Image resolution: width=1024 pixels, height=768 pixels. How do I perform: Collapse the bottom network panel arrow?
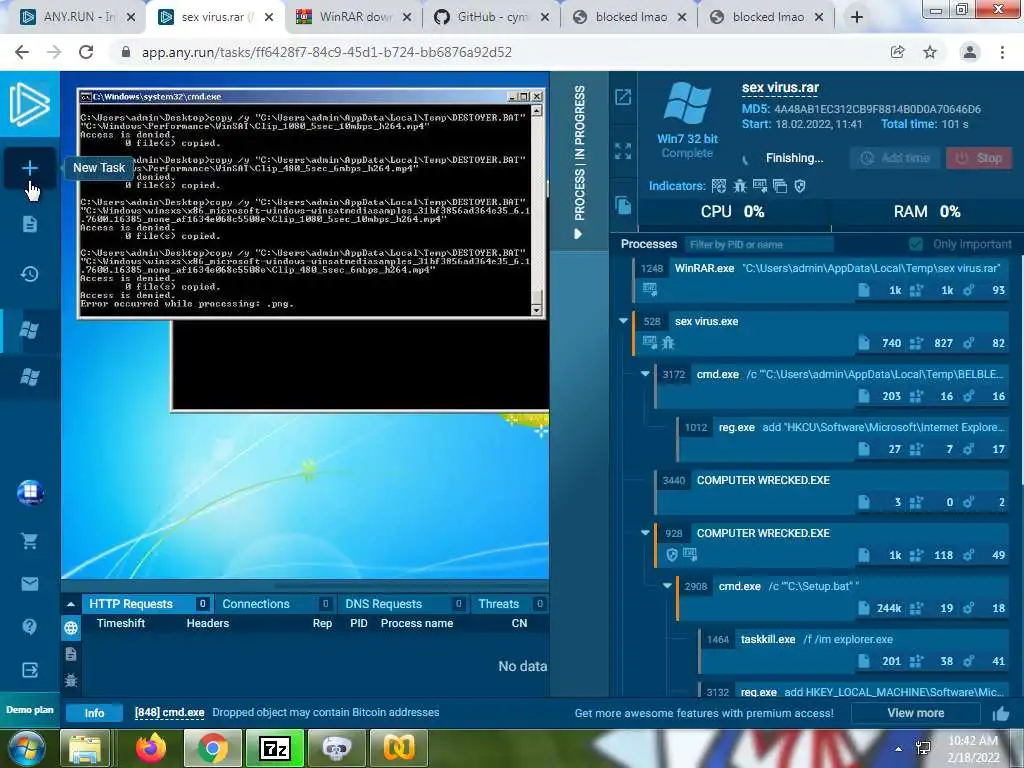(71, 604)
